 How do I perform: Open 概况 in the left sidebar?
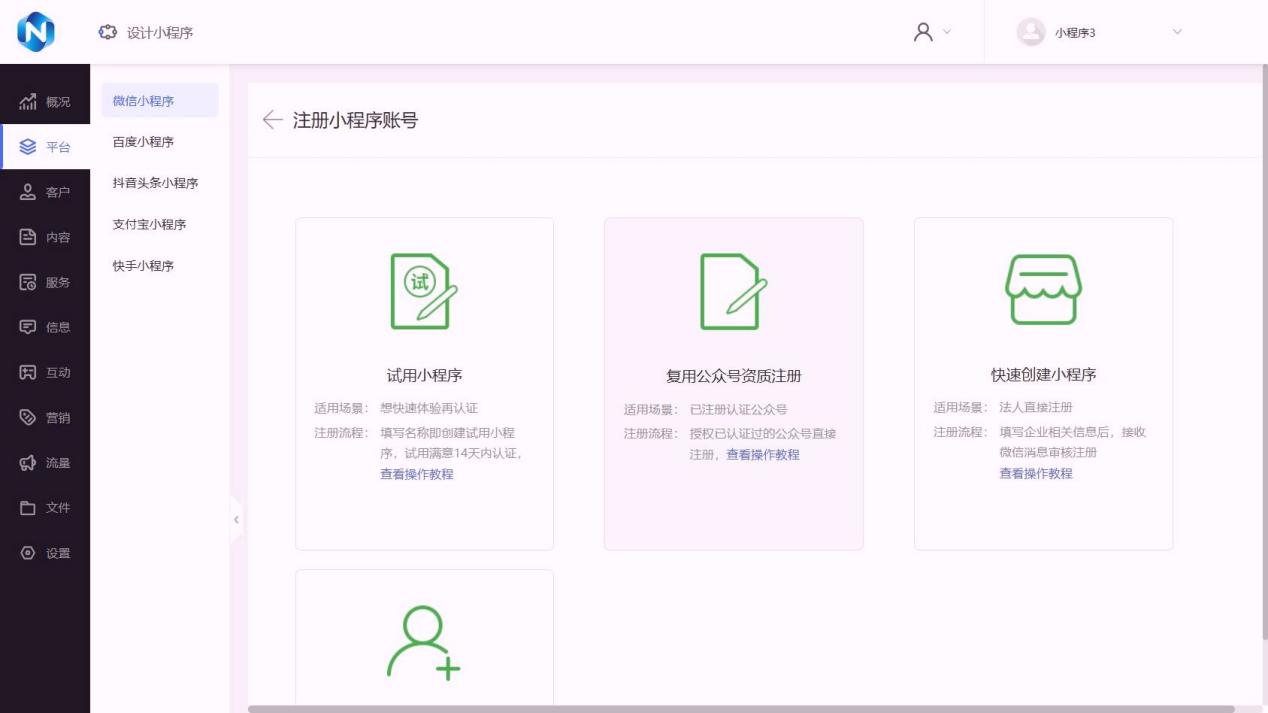click(x=45, y=102)
